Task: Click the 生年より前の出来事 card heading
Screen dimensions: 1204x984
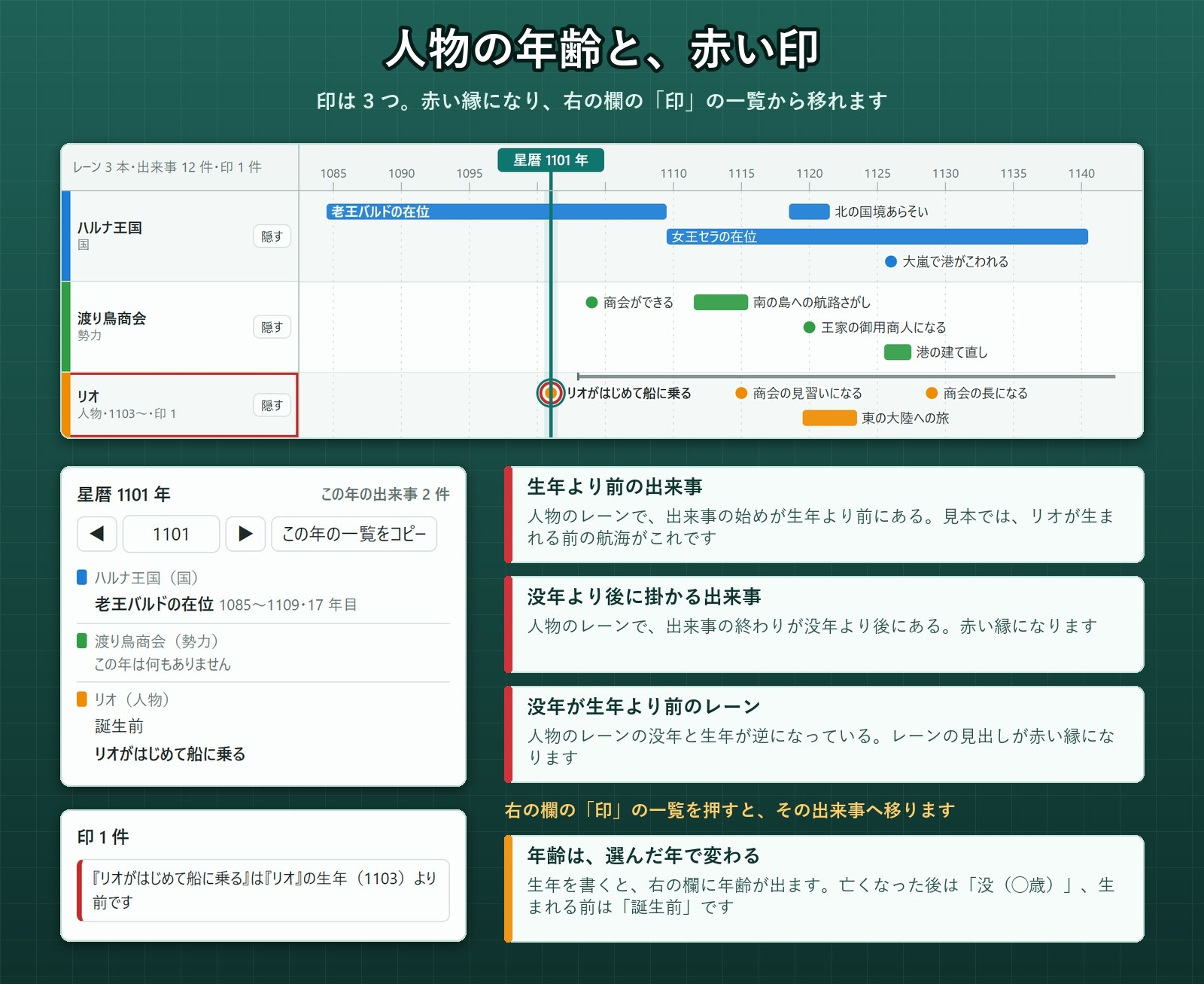Action: [x=615, y=486]
